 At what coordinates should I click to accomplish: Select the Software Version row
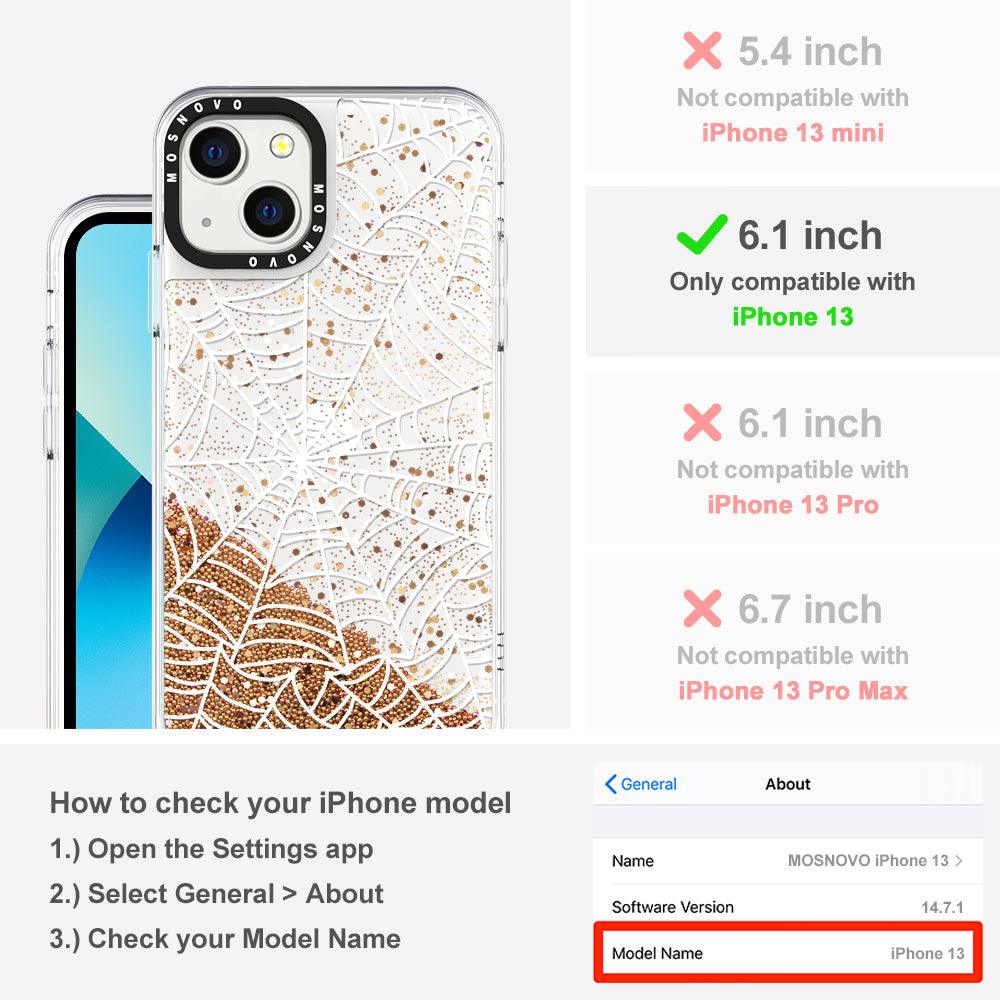point(788,907)
